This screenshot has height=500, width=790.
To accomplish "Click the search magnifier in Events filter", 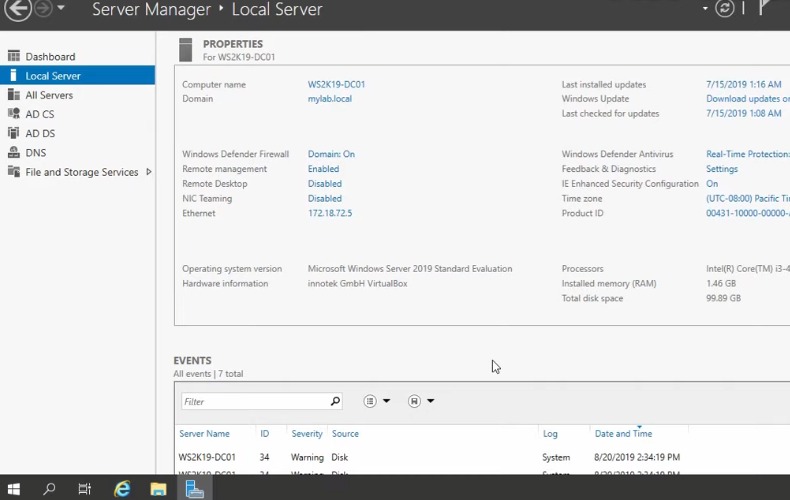I will tap(335, 401).
